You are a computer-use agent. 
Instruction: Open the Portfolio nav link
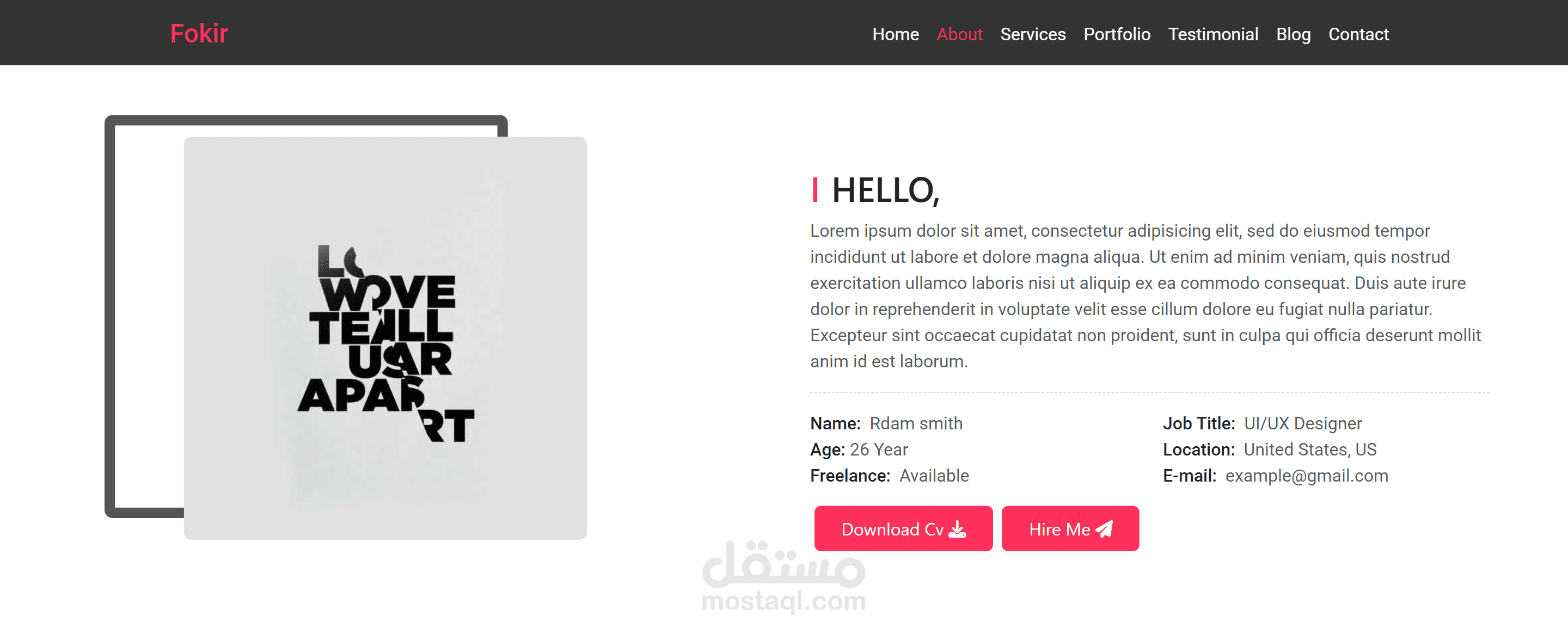1117,34
